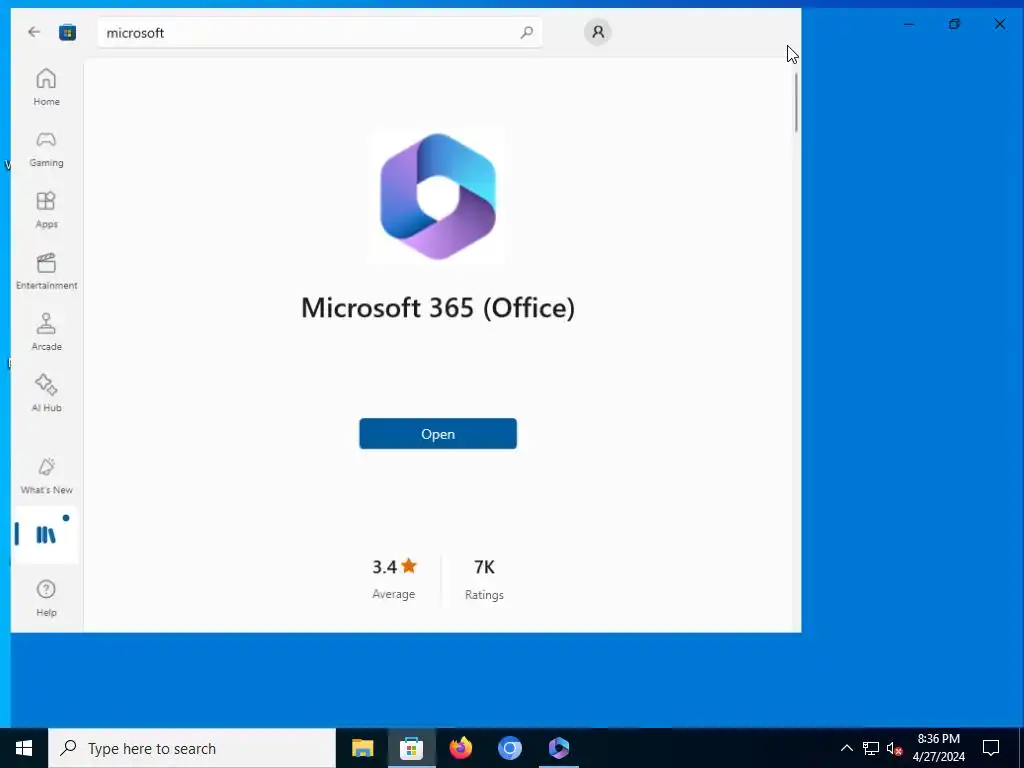Click the Microsoft Store taskbar icon
The height and width of the screenshot is (768, 1024).
(411, 748)
